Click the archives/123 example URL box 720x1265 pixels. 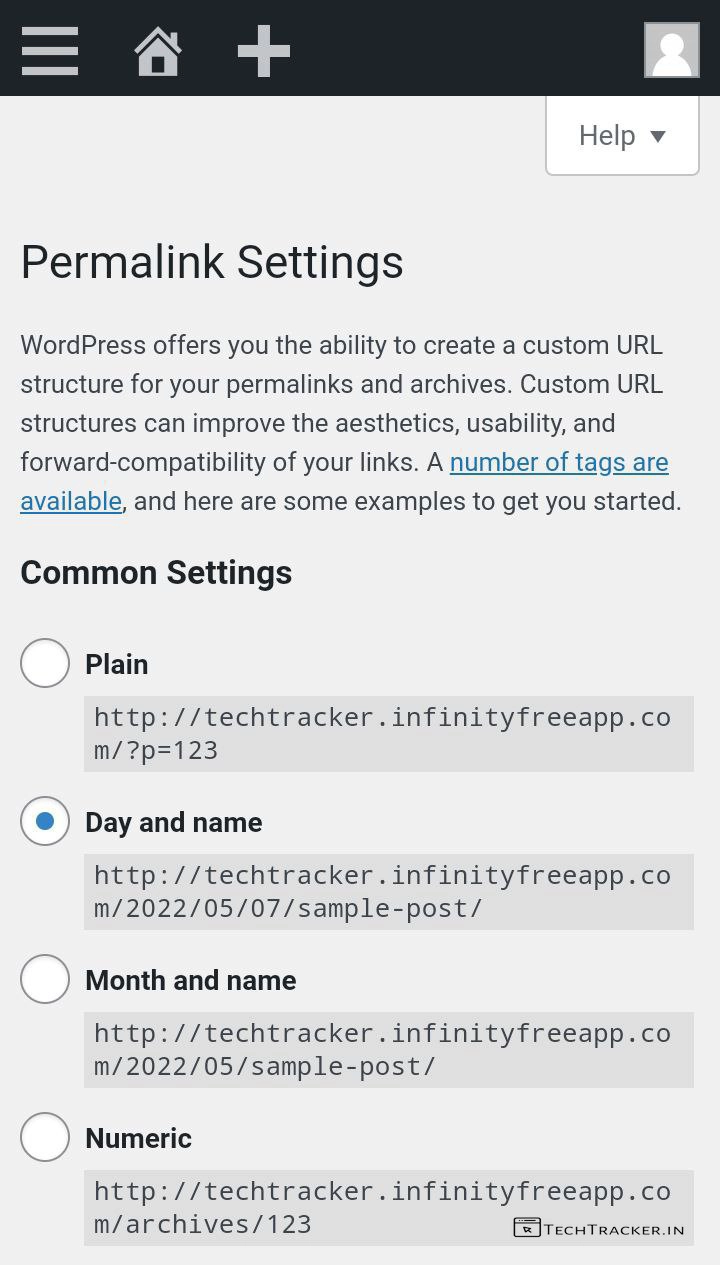[x=300, y=1207]
